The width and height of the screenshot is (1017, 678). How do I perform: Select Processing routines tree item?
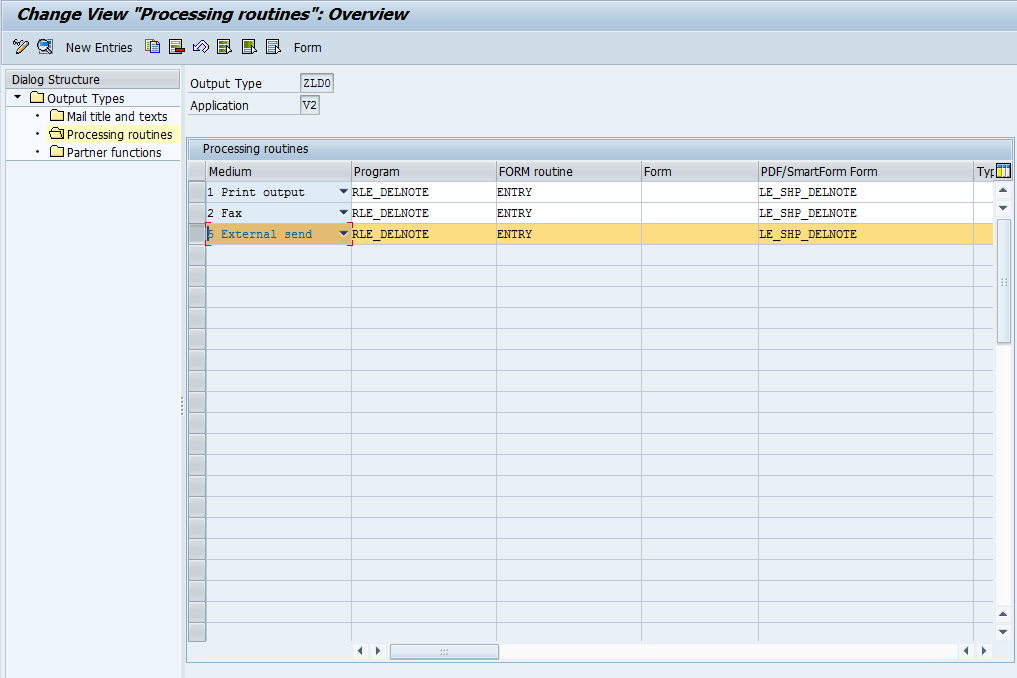(119, 134)
